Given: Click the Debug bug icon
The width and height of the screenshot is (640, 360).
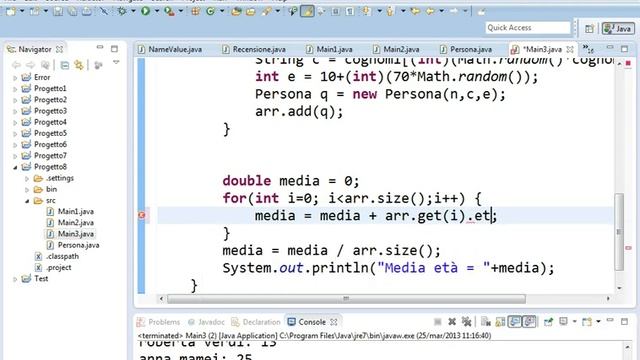Looking at the screenshot, I should point(122,11).
